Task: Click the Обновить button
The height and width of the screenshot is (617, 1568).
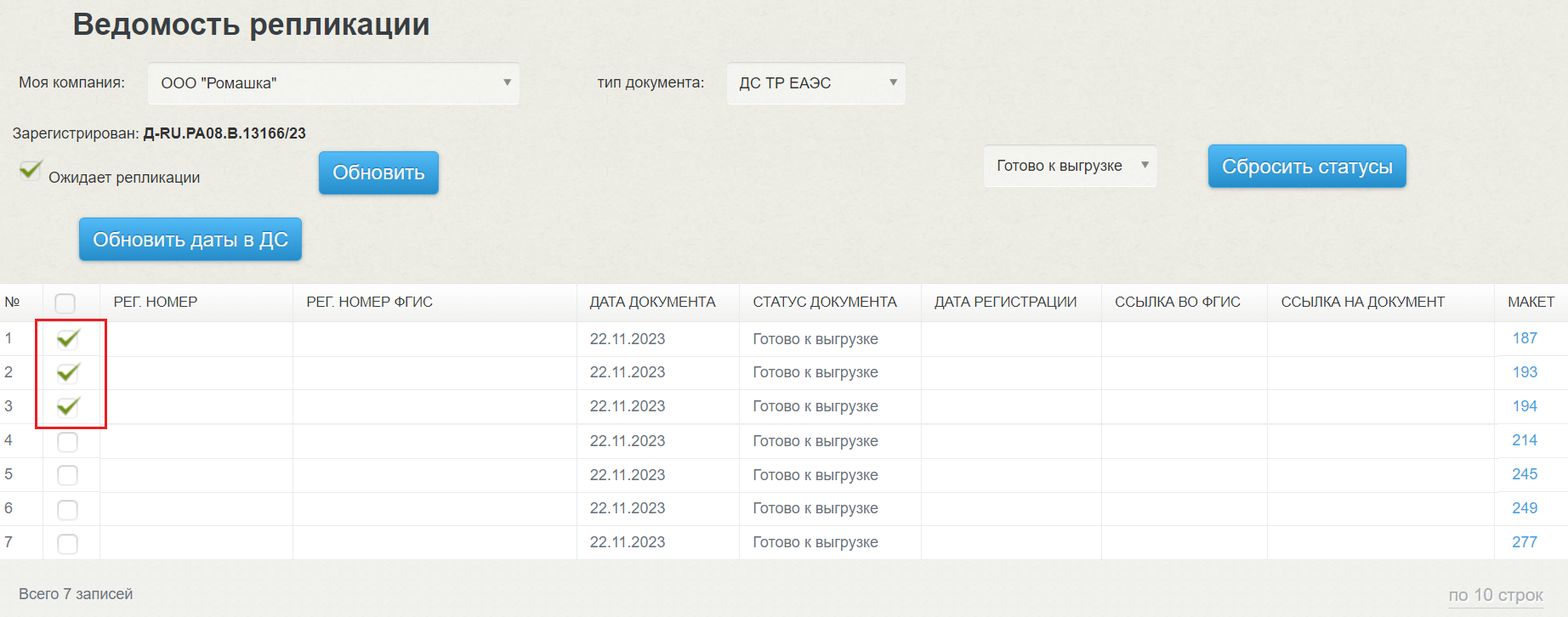Action: point(378,173)
